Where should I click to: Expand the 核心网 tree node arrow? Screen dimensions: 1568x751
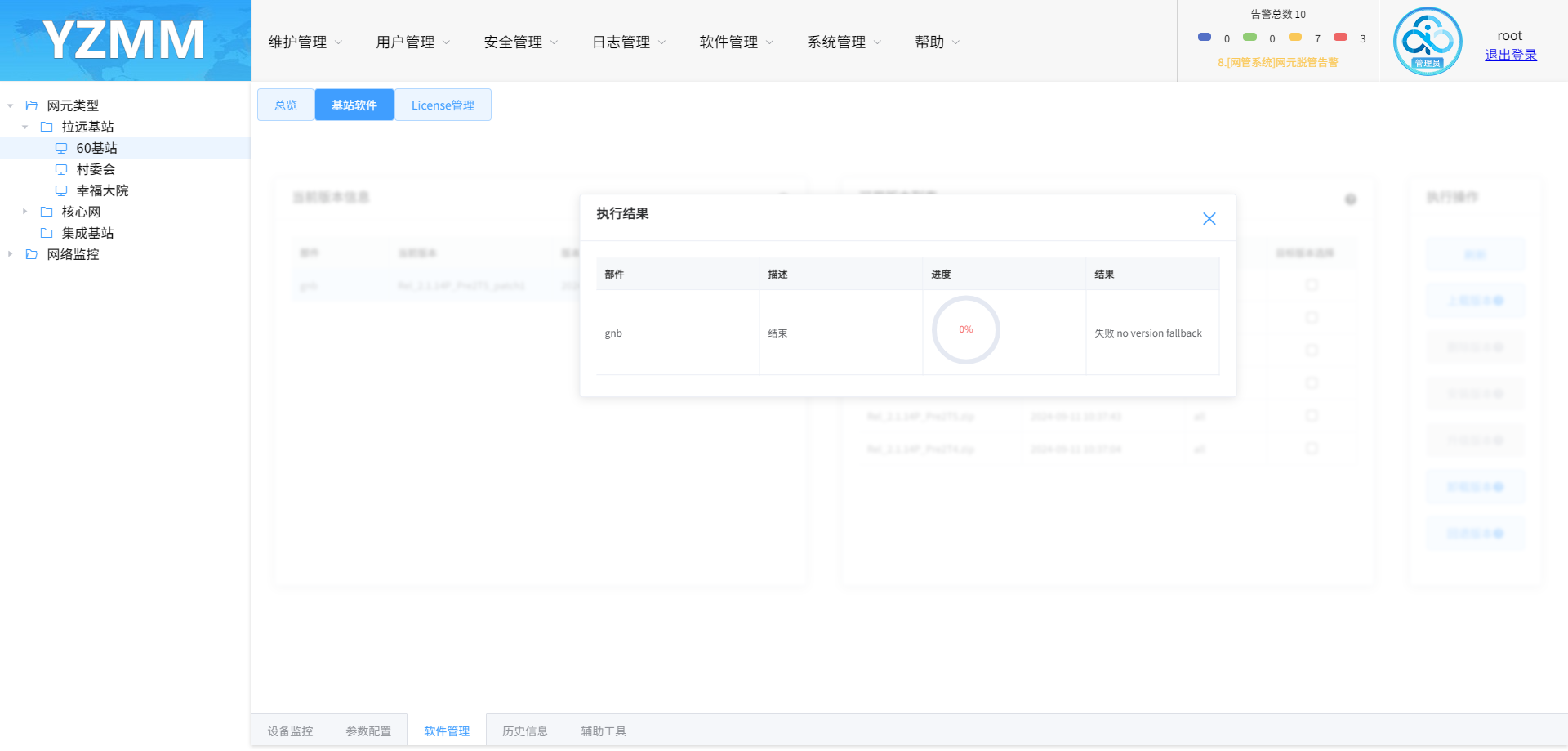coord(25,212)
